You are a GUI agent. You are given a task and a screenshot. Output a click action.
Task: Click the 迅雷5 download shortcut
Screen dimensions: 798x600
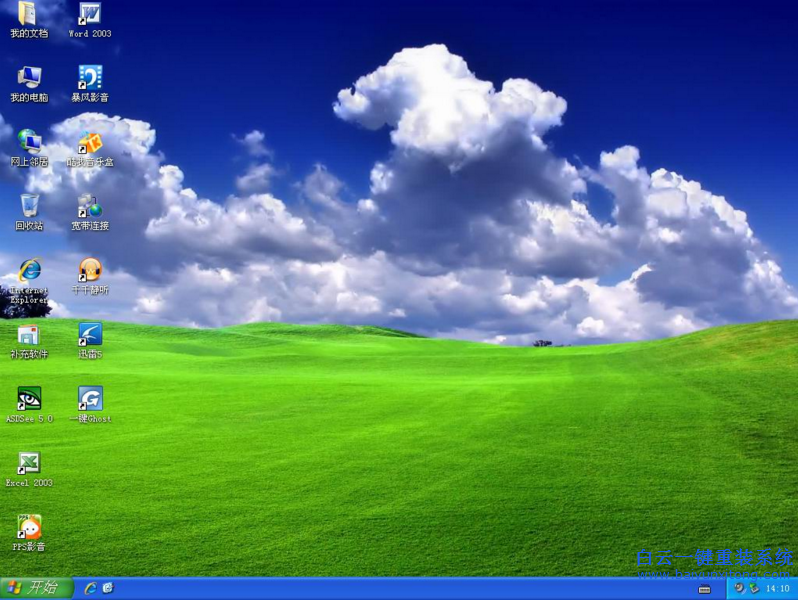pos(90,335)
